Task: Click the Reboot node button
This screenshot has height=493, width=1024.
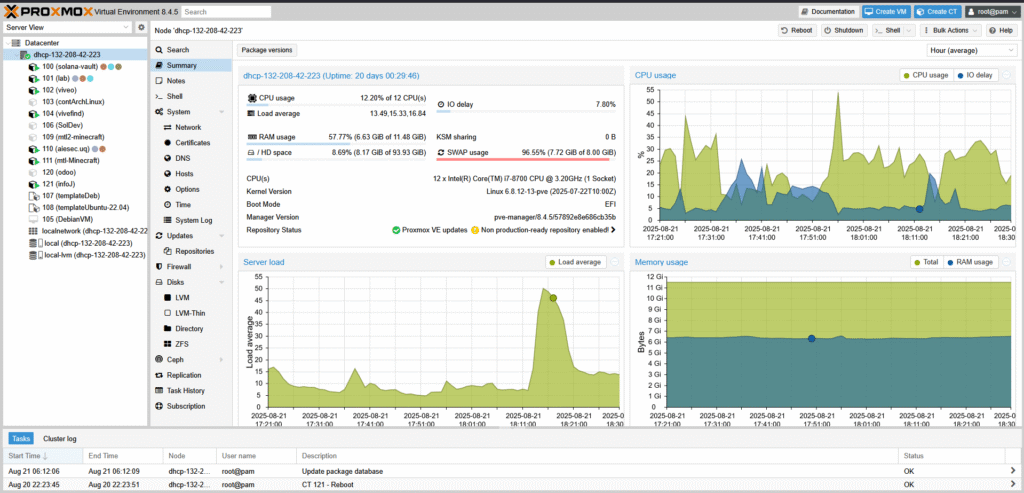Action: point(796,30)
